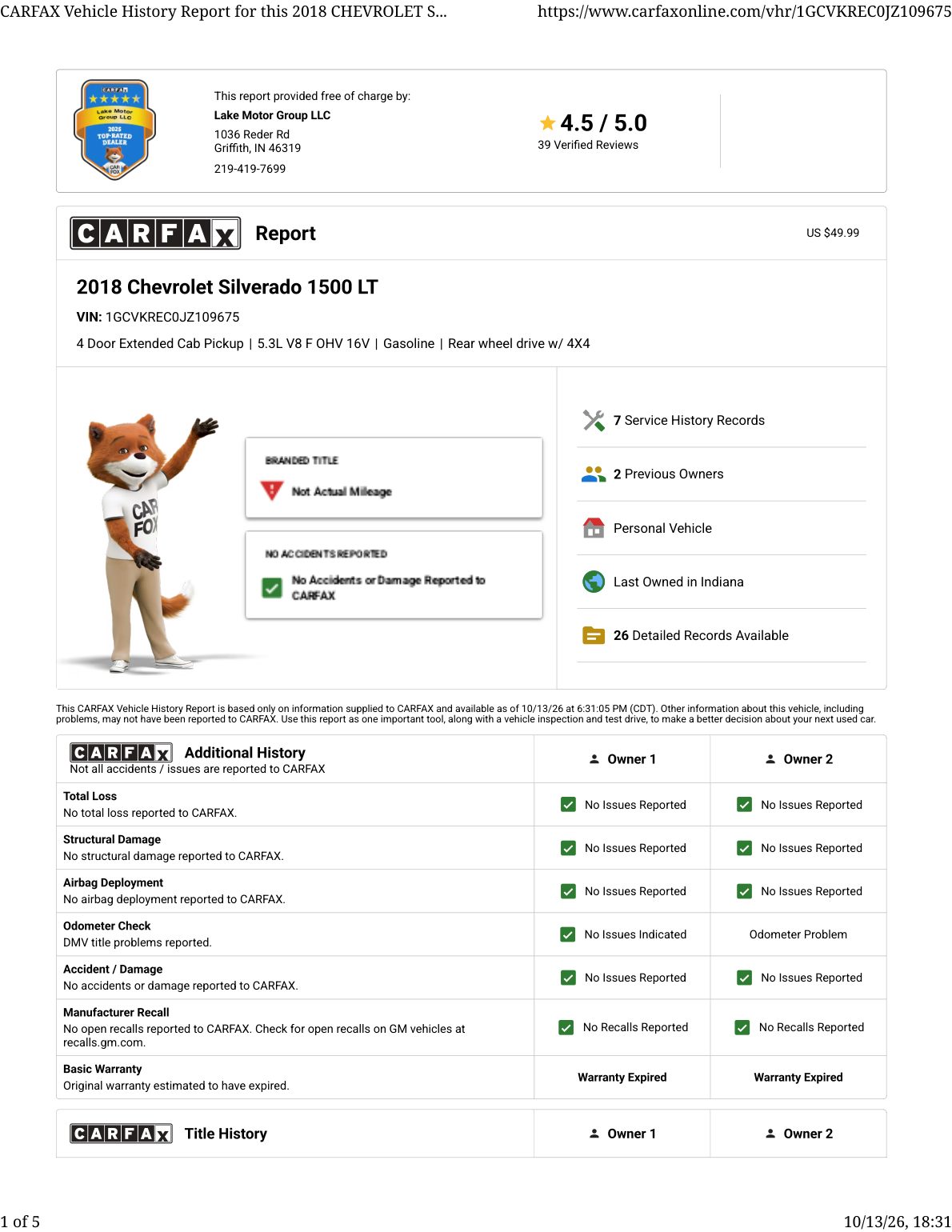Click No Issues Indicated text for Owner 1

[x=635, y=934]
